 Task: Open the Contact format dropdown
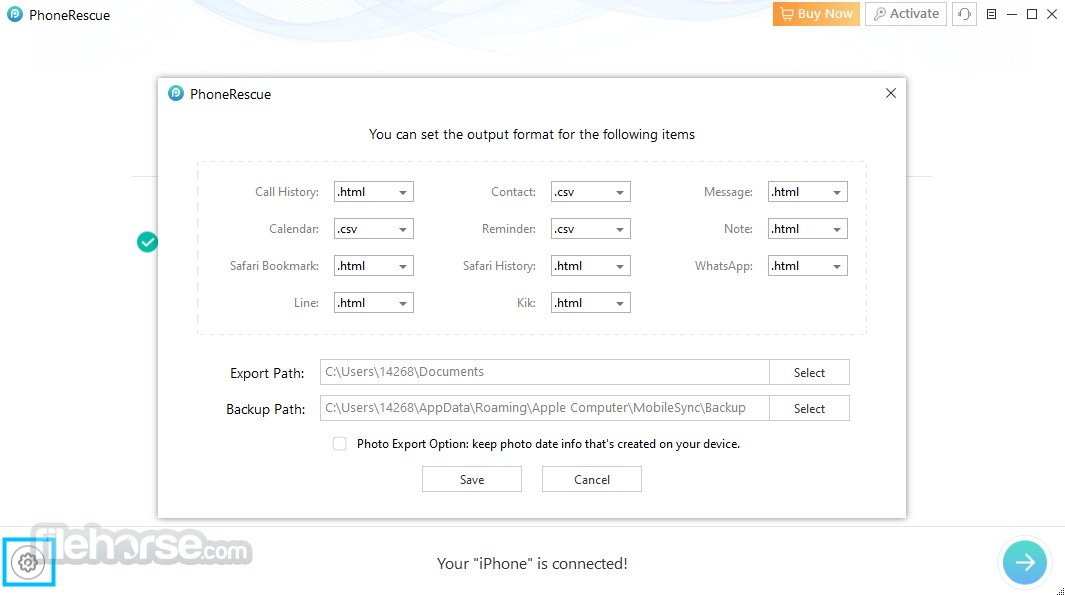(590, 192)
